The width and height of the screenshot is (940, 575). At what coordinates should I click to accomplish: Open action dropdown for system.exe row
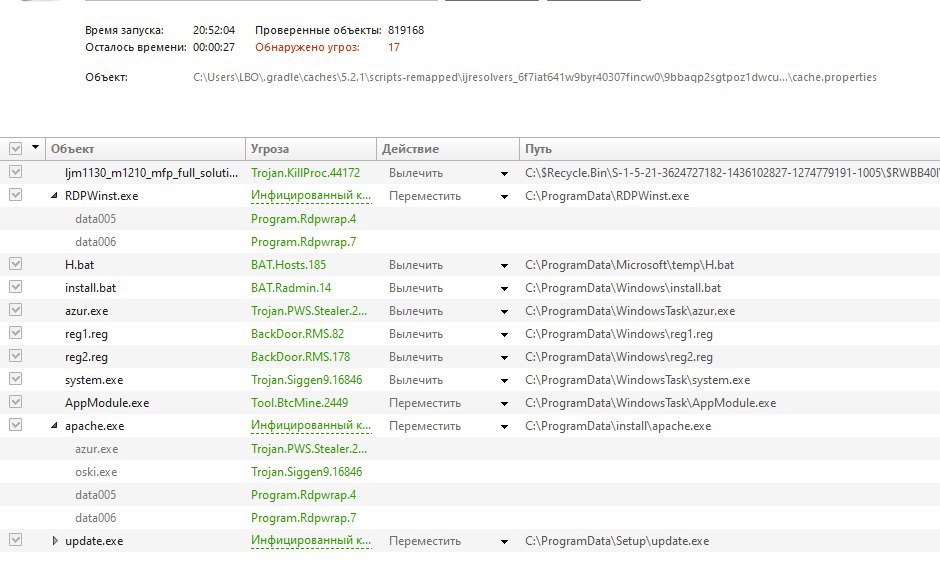point(504,381)
